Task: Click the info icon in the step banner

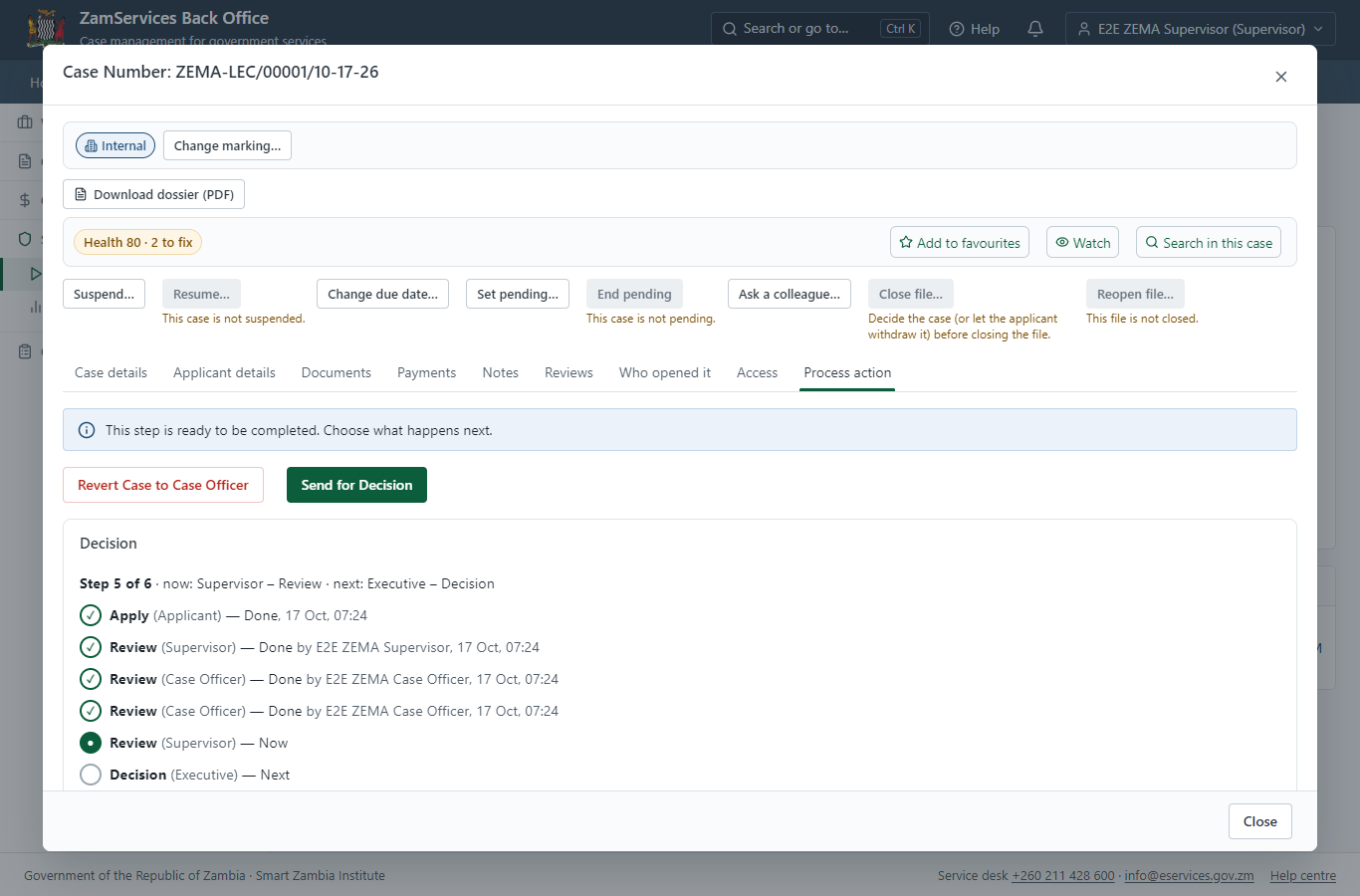Action: 87,430
